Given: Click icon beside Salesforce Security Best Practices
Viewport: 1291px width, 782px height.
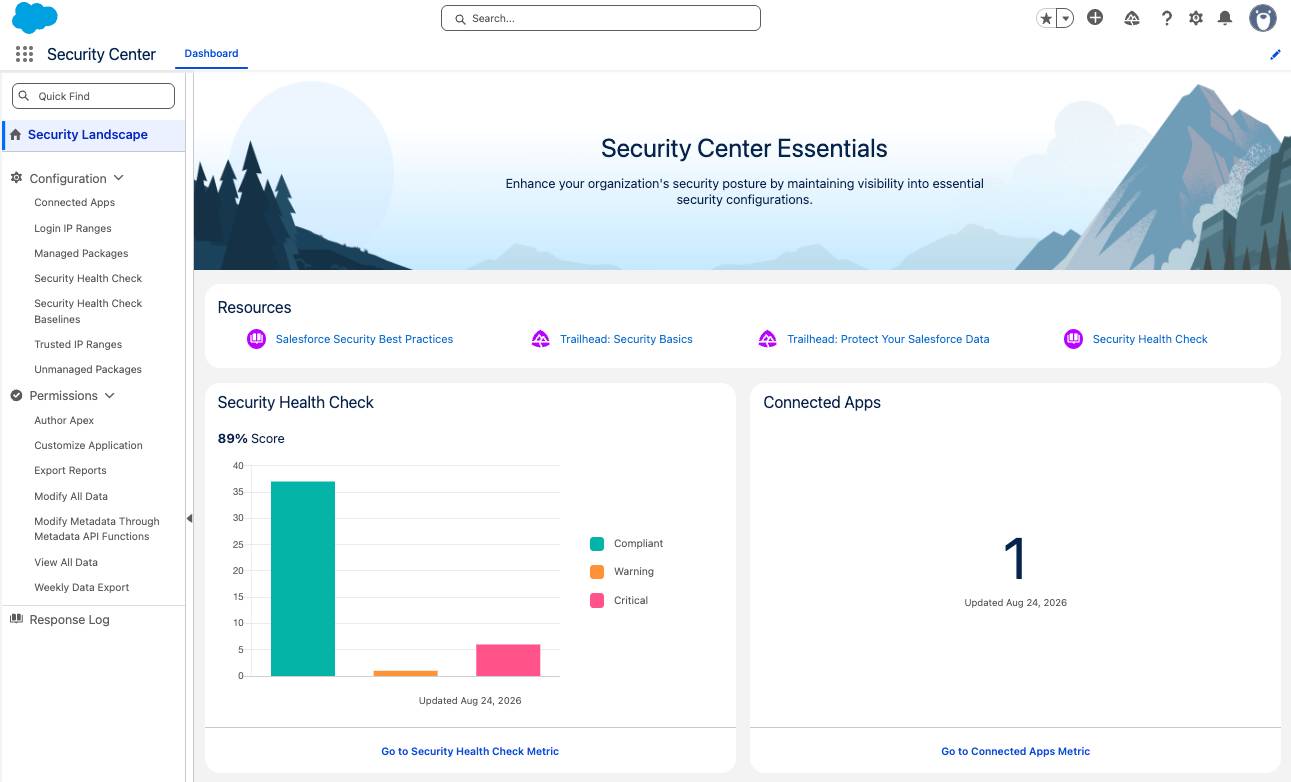Looking at the screenshot, I should [256, 339].
